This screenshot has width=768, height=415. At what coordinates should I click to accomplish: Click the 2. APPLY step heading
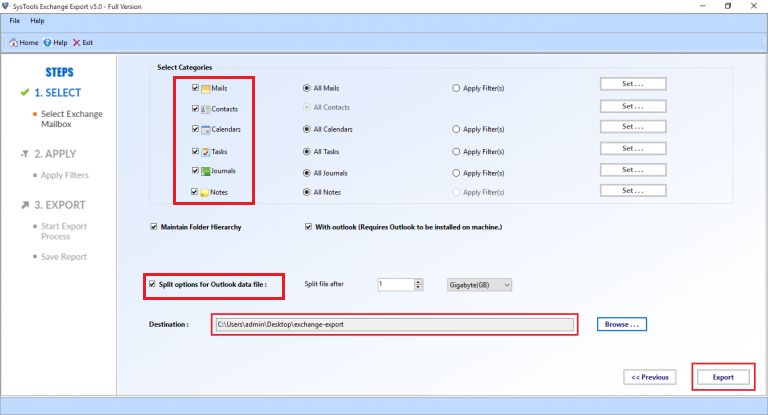(55, 154)
